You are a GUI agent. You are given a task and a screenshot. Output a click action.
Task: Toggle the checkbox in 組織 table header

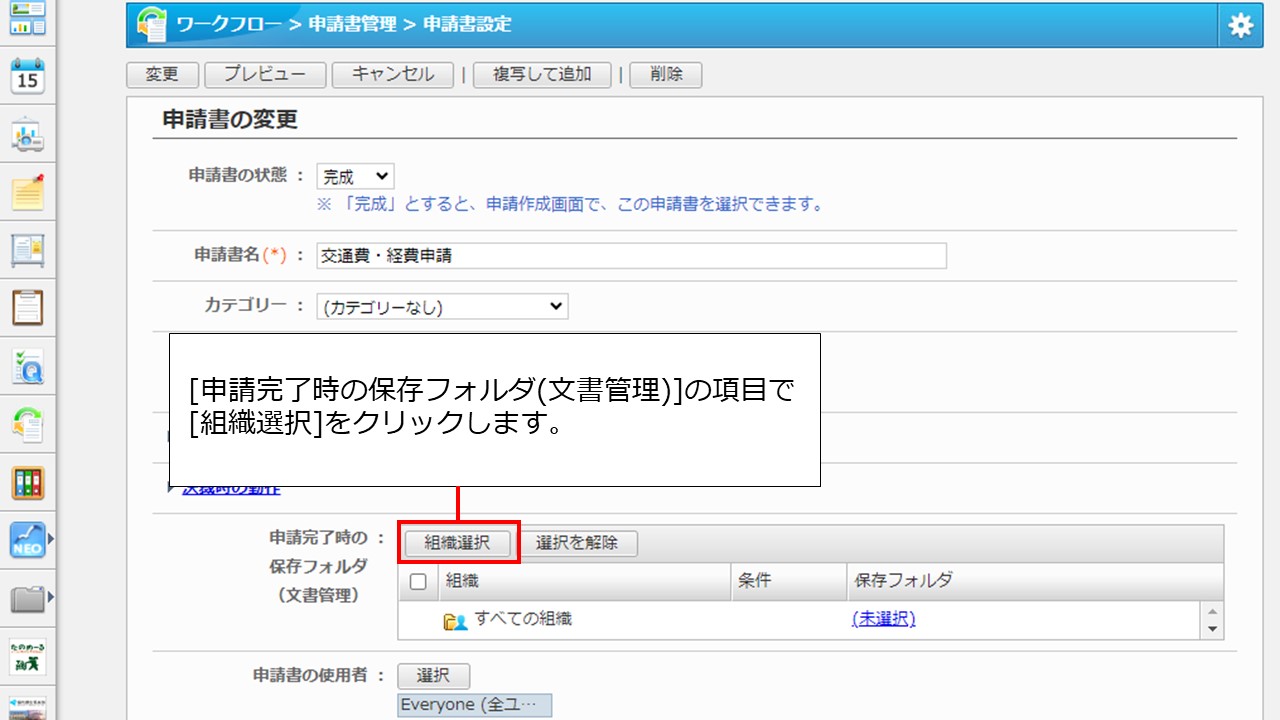pyautogui.click(x=418, y=581)
